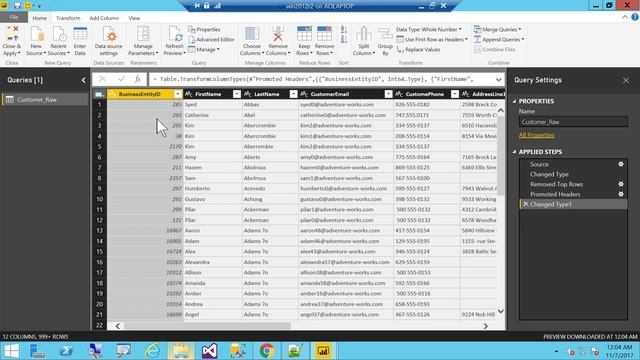Open the Use First Row as Headers dropdown
The height and width of the screenshot is (360, 640).
pos(432,40)
